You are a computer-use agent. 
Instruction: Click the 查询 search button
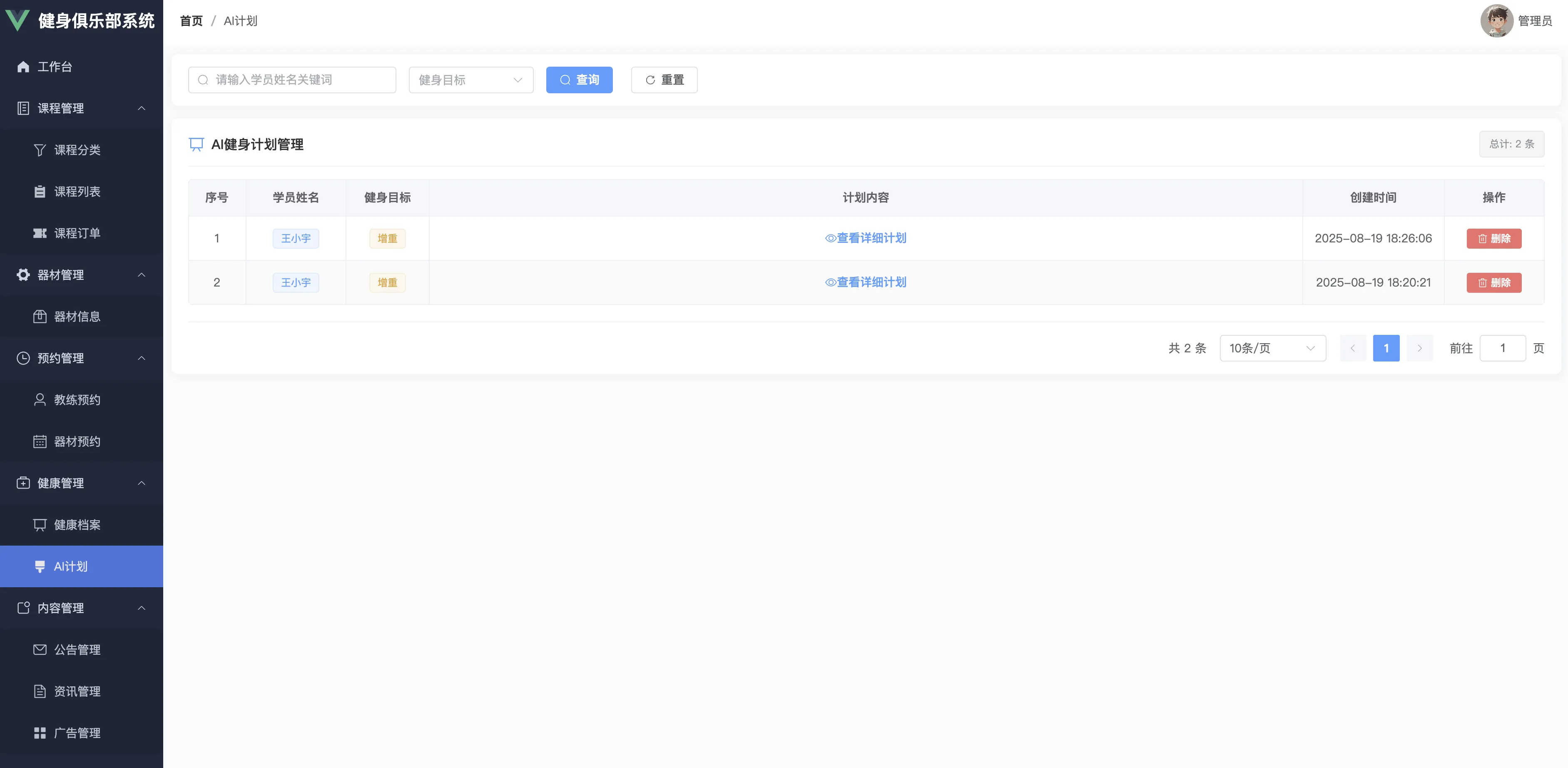coord(579,80)
